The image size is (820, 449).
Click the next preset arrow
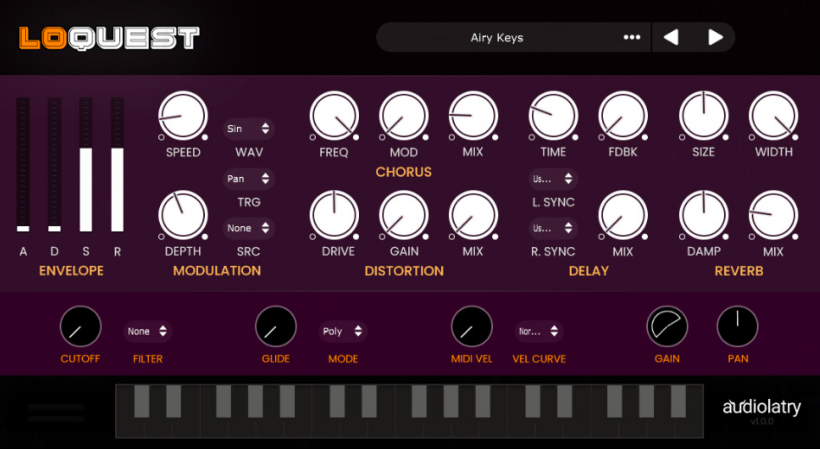715,38
